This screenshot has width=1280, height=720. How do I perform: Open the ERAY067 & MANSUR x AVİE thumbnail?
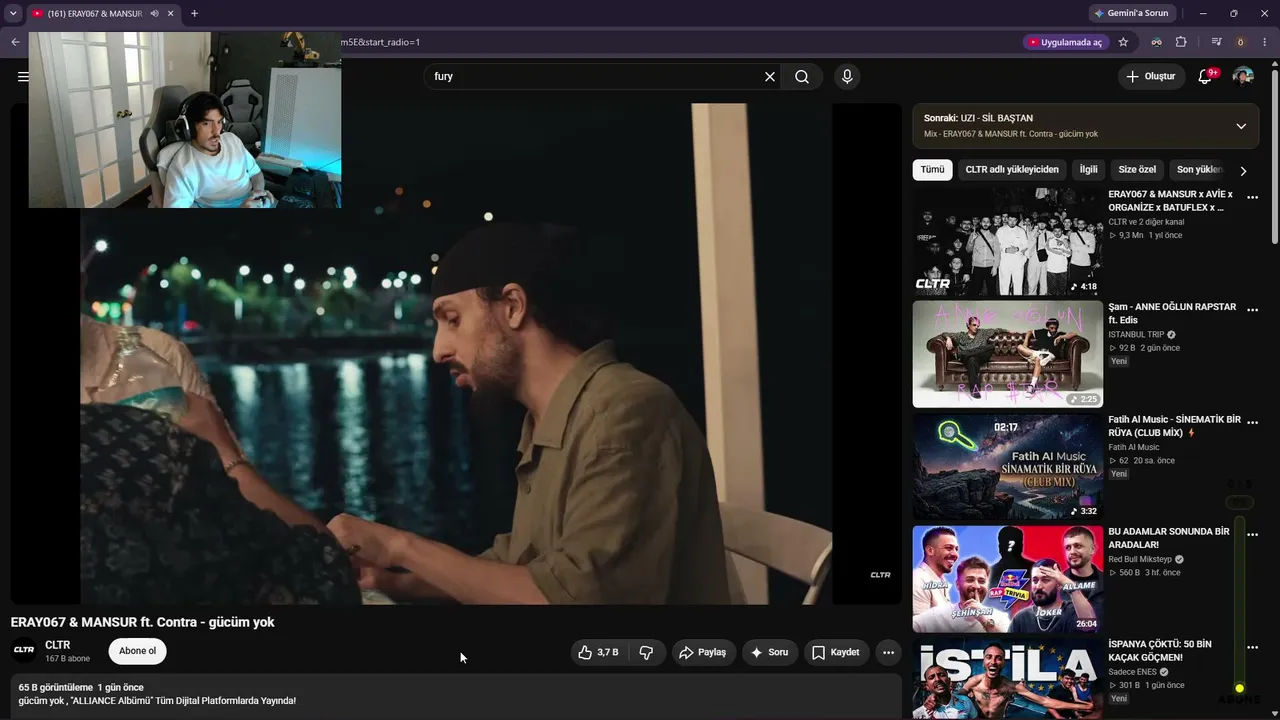(x=1007, y=241)
